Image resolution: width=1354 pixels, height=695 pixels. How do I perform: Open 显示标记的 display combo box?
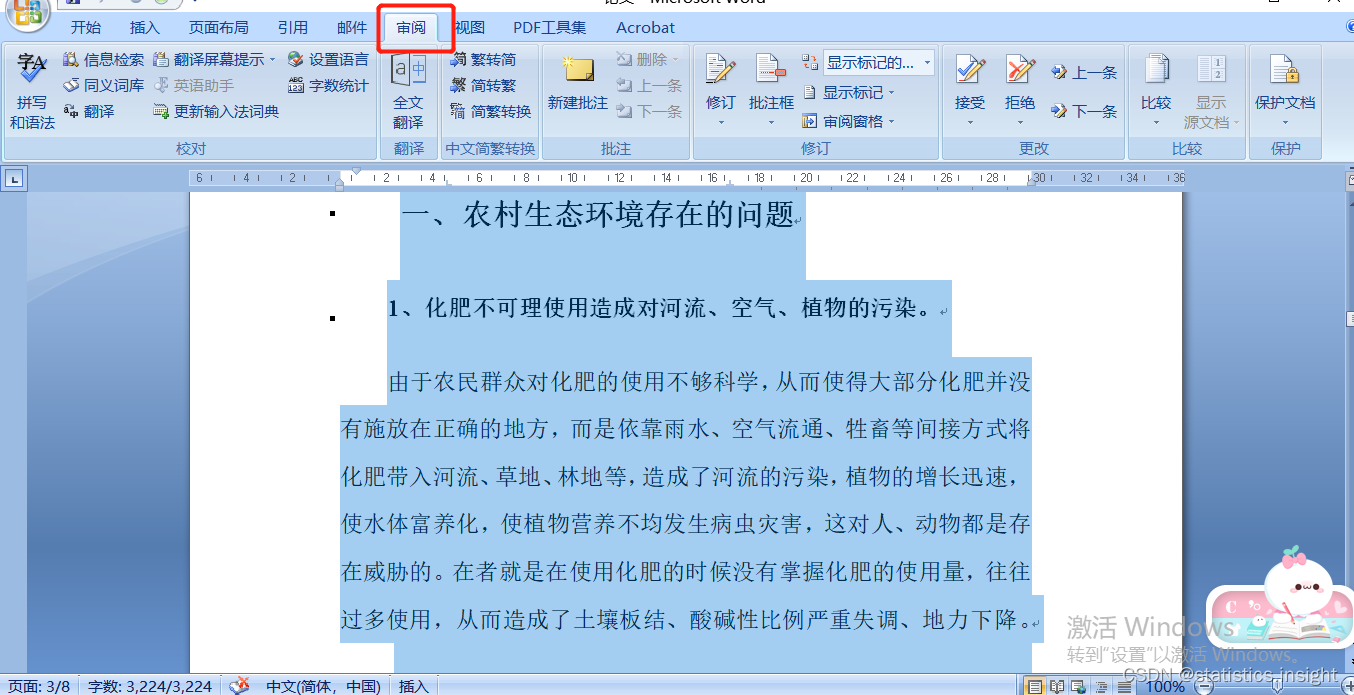click(x=879, y=63)
